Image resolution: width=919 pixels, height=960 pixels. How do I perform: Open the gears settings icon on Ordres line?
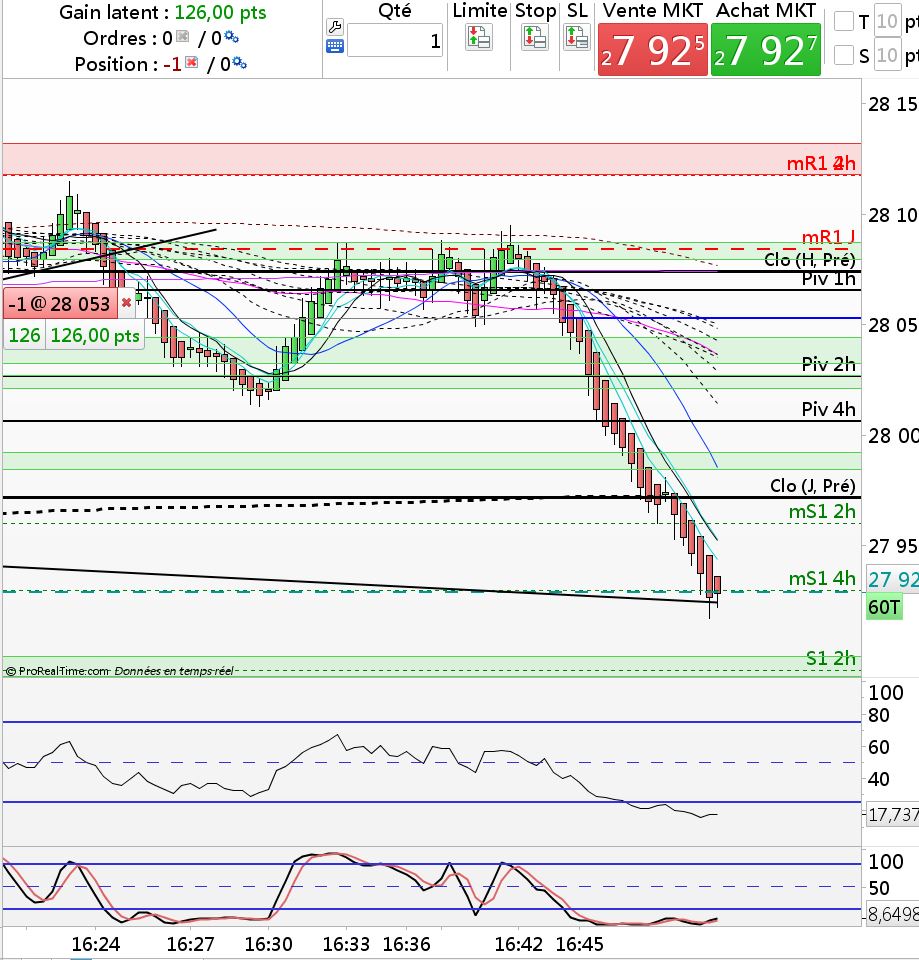tap(231, 37)
